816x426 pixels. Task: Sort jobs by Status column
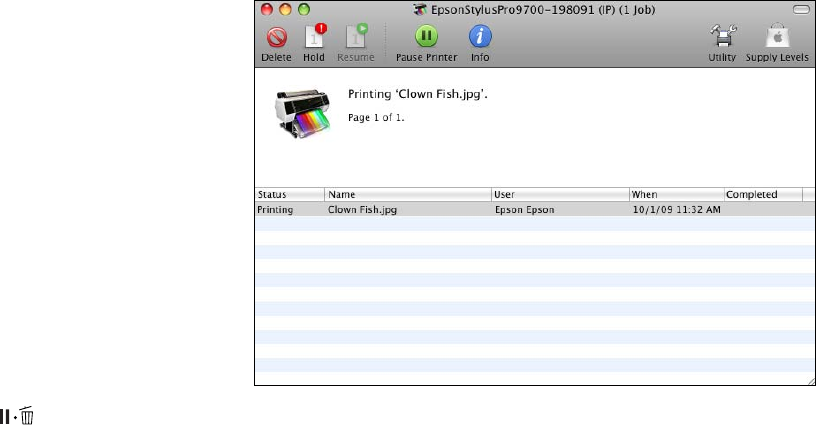[289, 195]
